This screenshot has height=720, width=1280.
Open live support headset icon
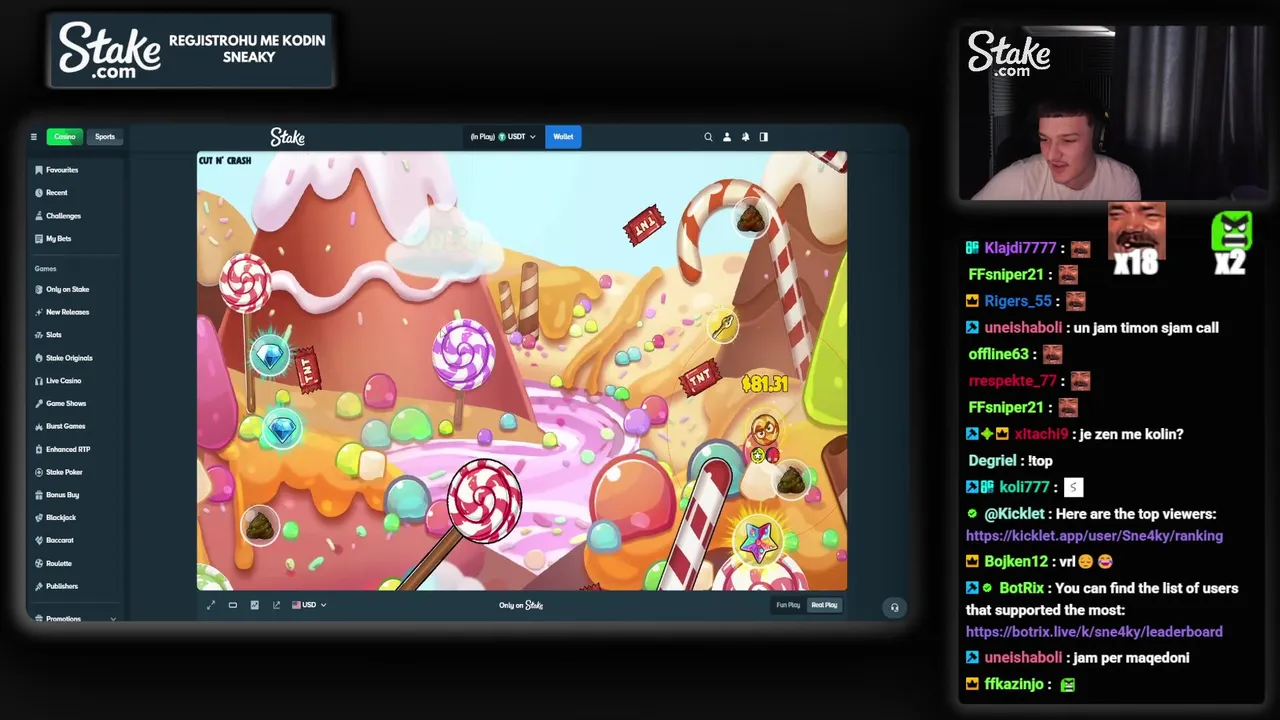(894, 607)
